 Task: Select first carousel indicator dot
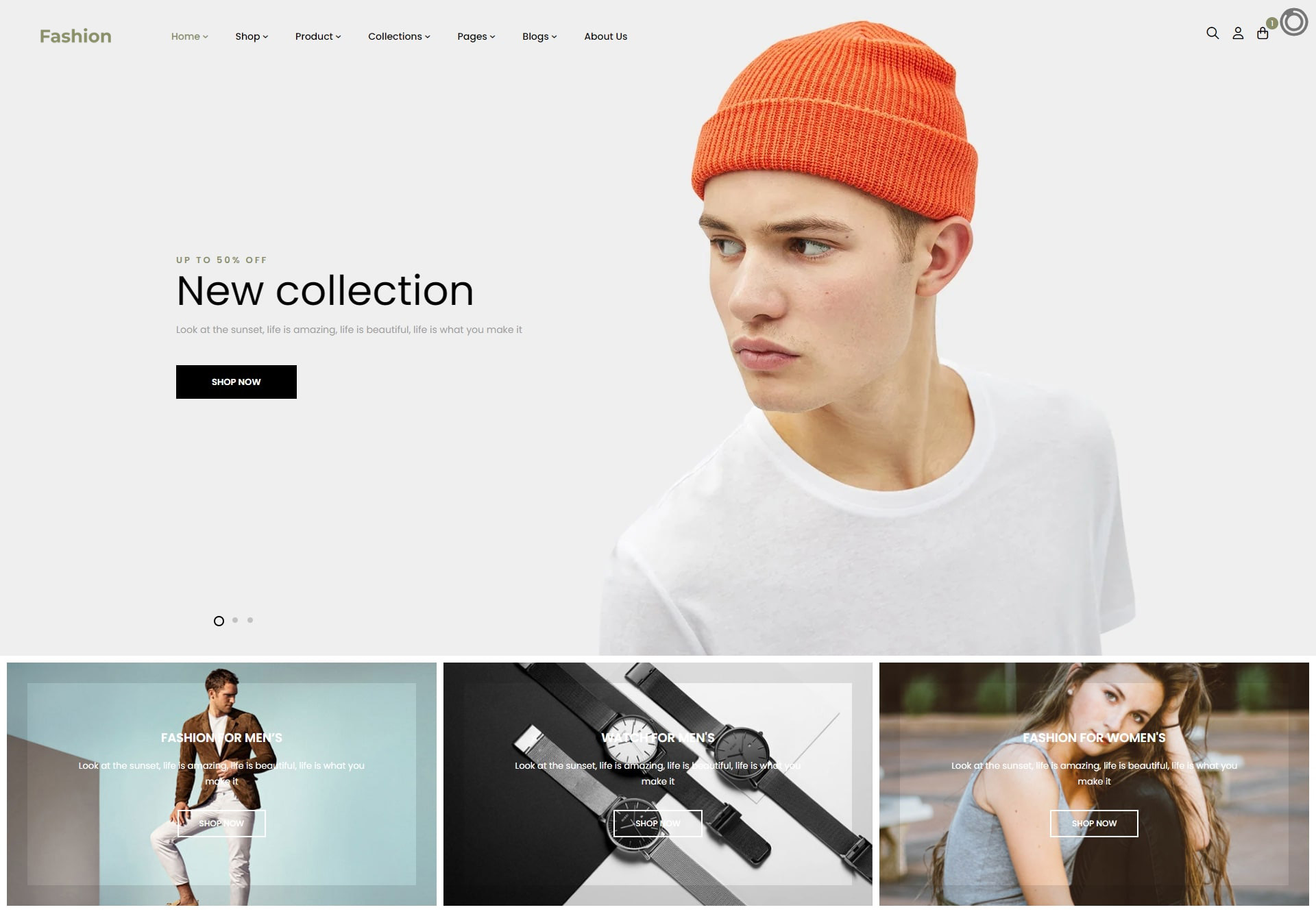219,620
